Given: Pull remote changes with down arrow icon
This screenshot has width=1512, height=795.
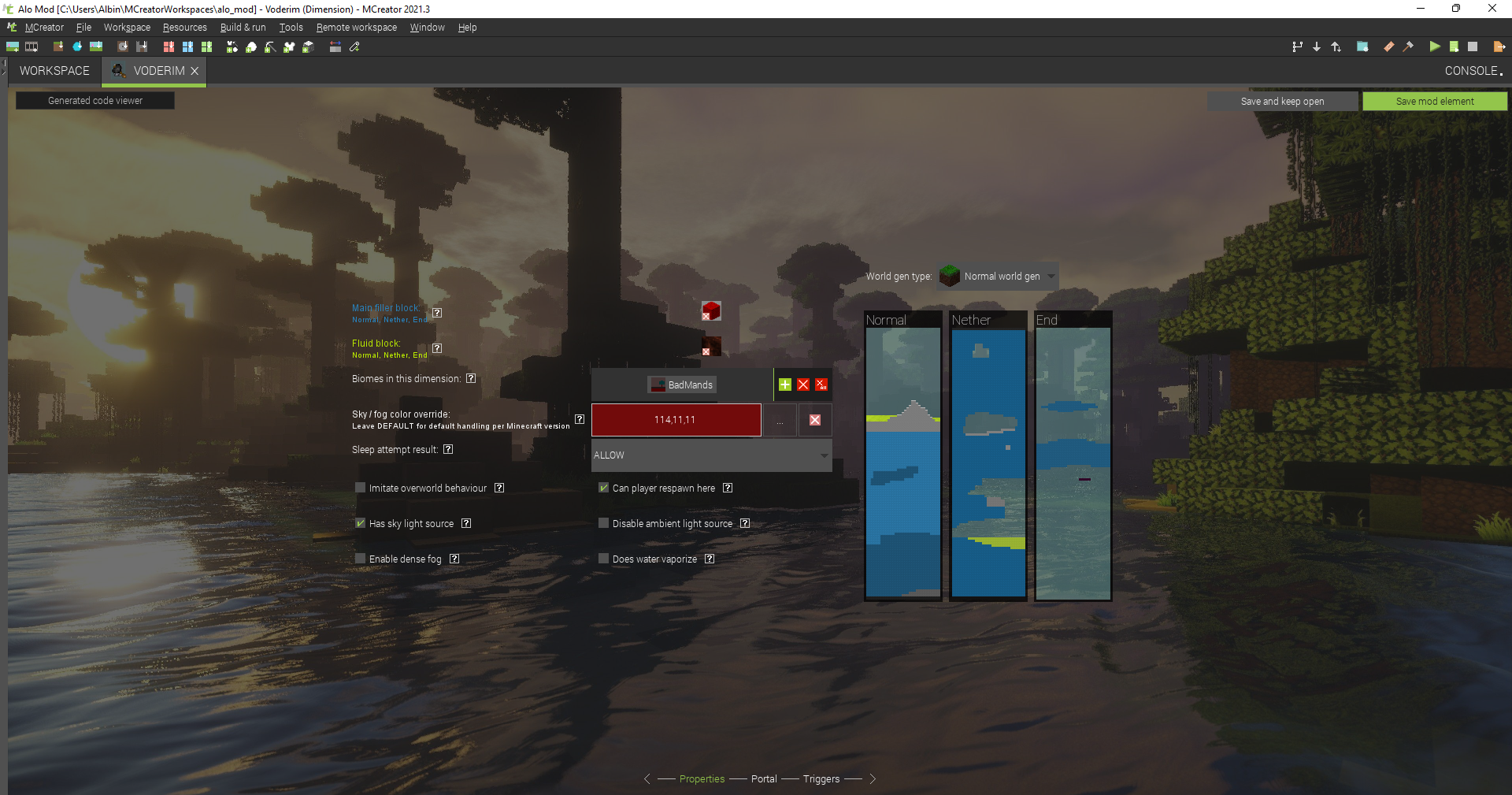Looking at the screenshot, I should 1317,46.
